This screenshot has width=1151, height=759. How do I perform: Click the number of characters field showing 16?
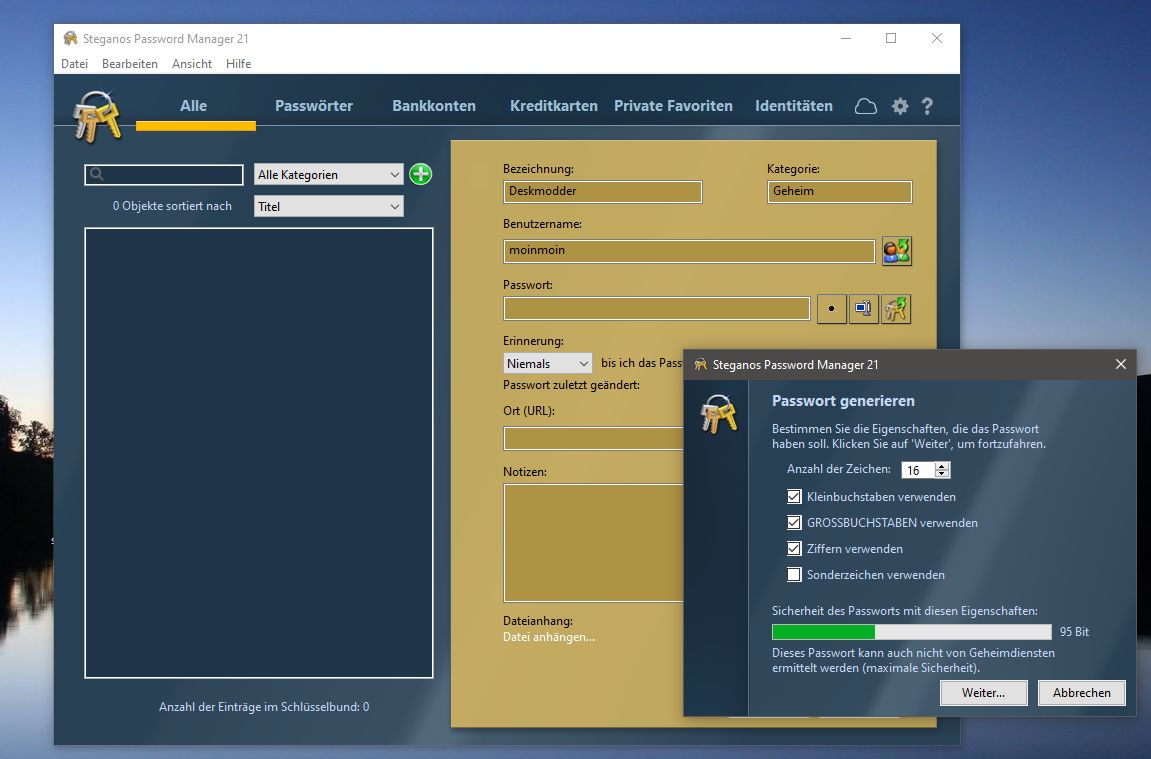(x=918, y=470)
